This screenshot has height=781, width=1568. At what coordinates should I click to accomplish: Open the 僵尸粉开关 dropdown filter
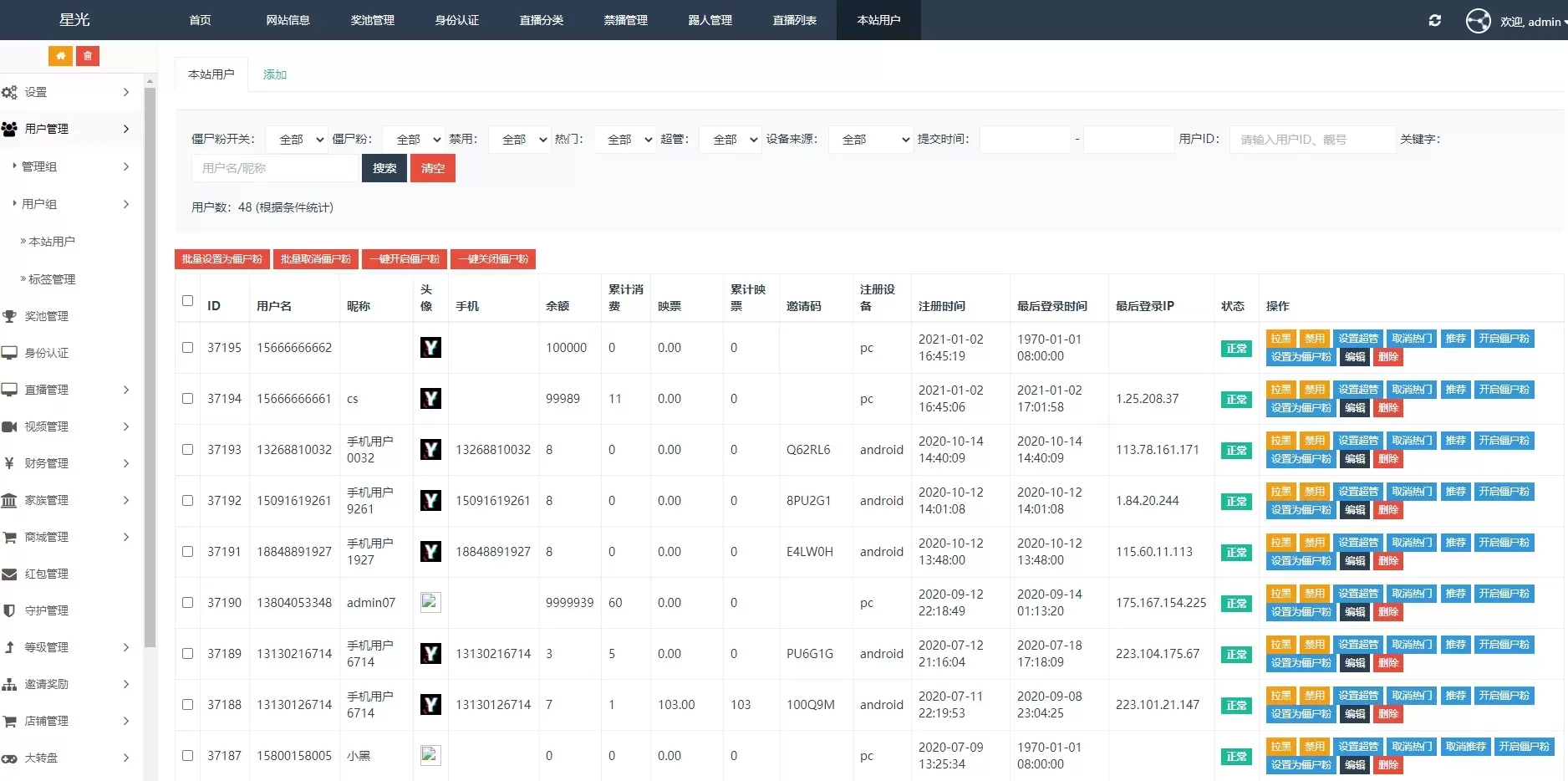296,140
